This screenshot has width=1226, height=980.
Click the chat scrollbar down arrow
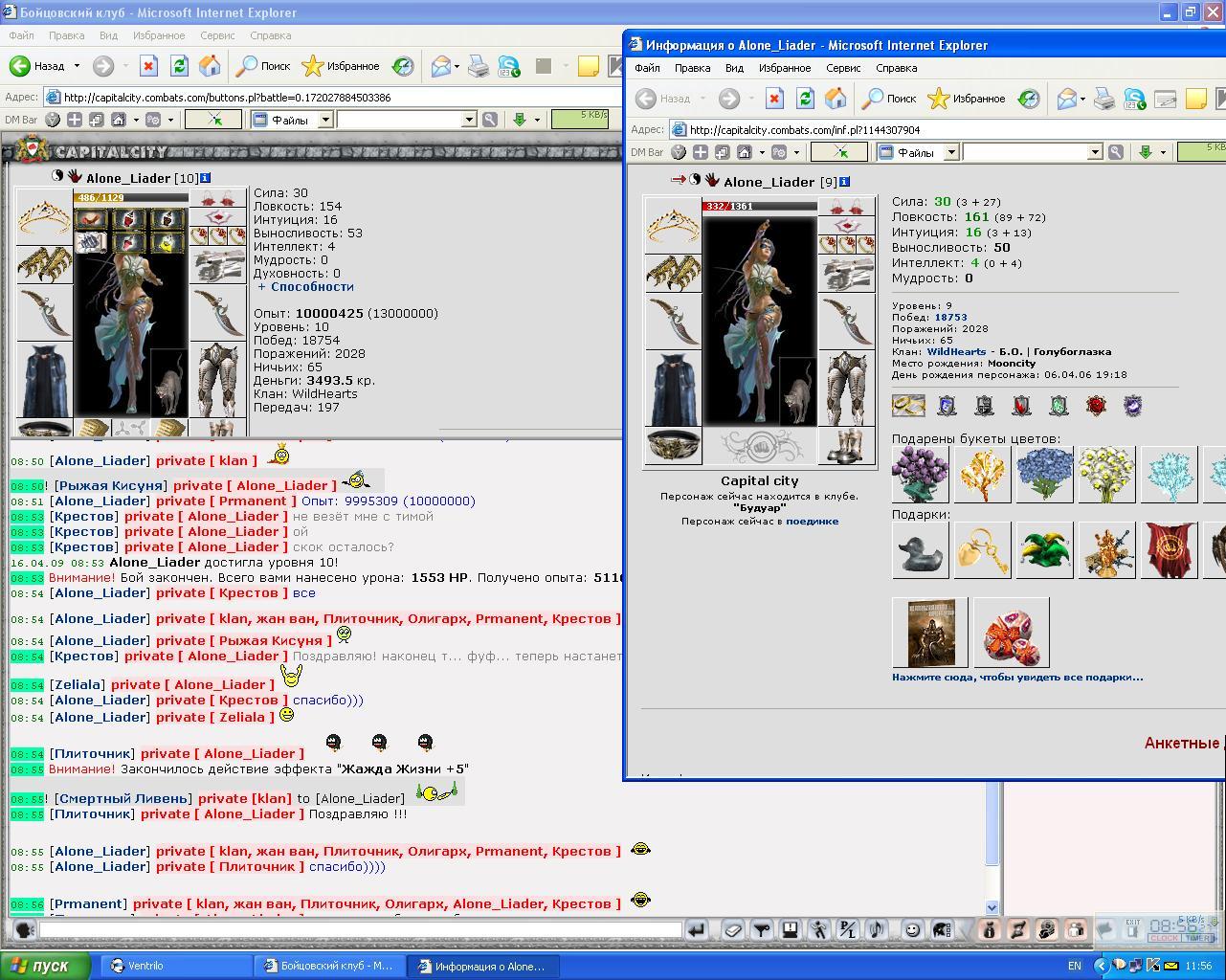tap(992, 907)
